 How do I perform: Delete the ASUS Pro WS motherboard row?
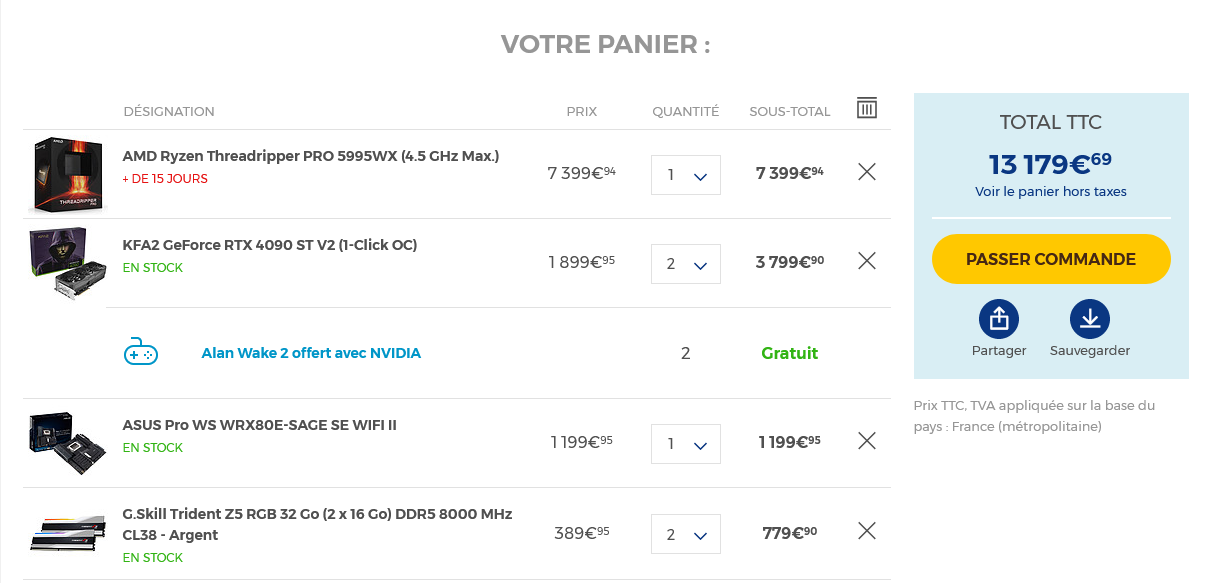point(867,441)
